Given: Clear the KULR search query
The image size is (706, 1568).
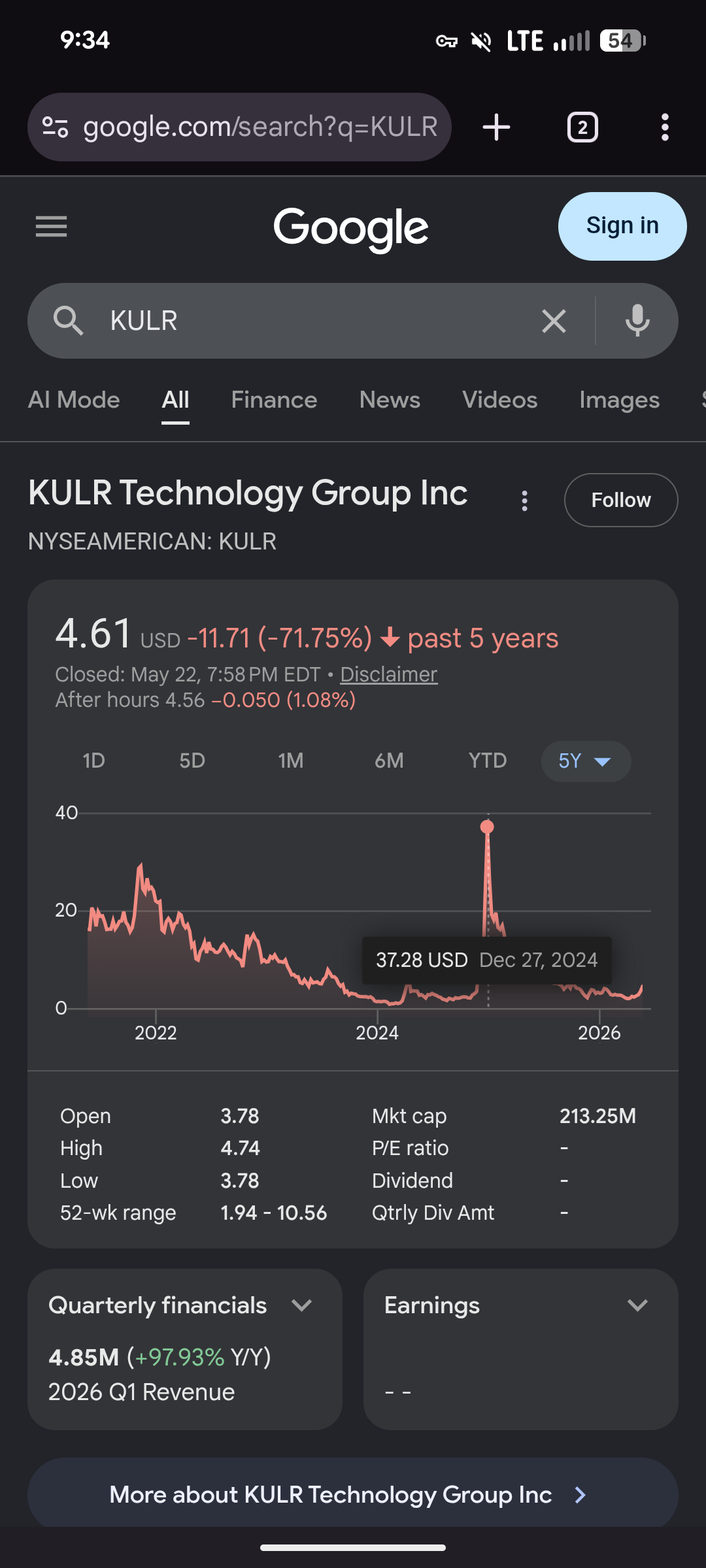Looking at the screenshot, I should point(554,321).
